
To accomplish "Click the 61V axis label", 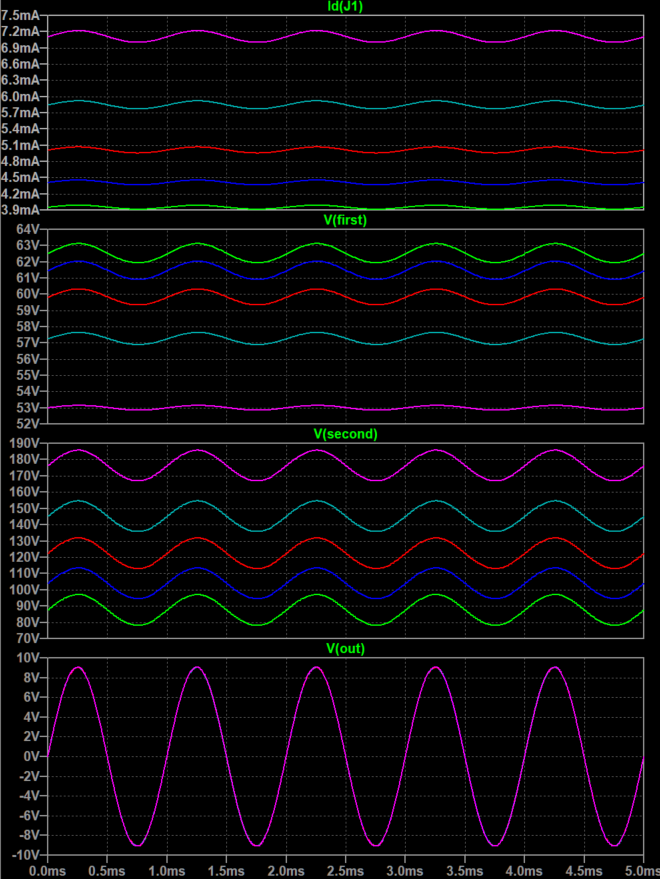I will 28,278.
